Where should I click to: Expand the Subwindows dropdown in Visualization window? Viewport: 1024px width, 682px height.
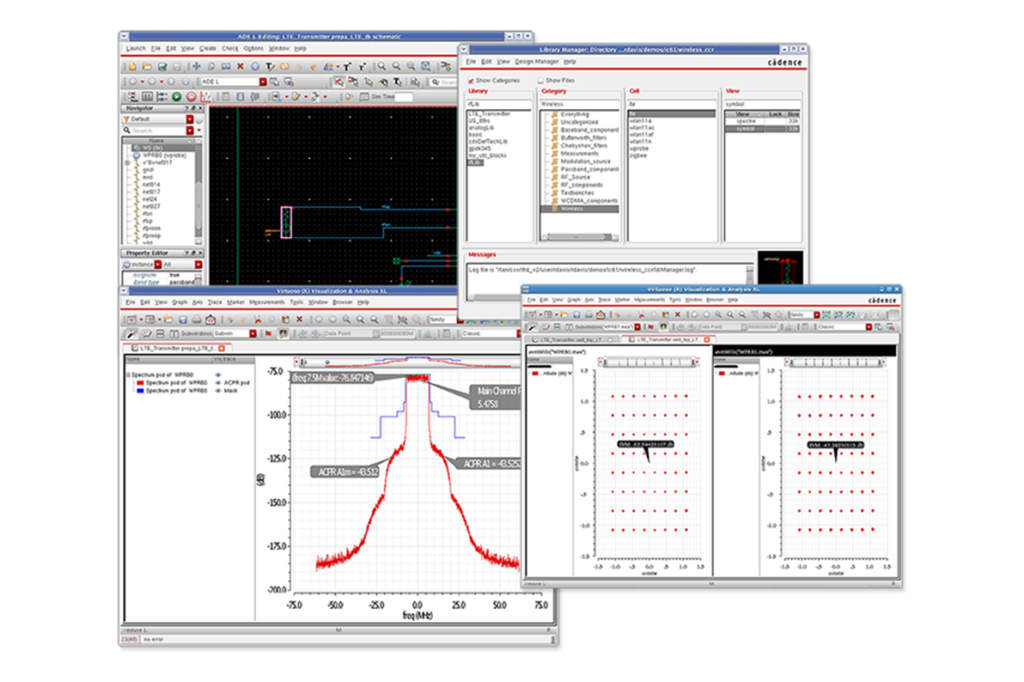click(x=253, y=332)
